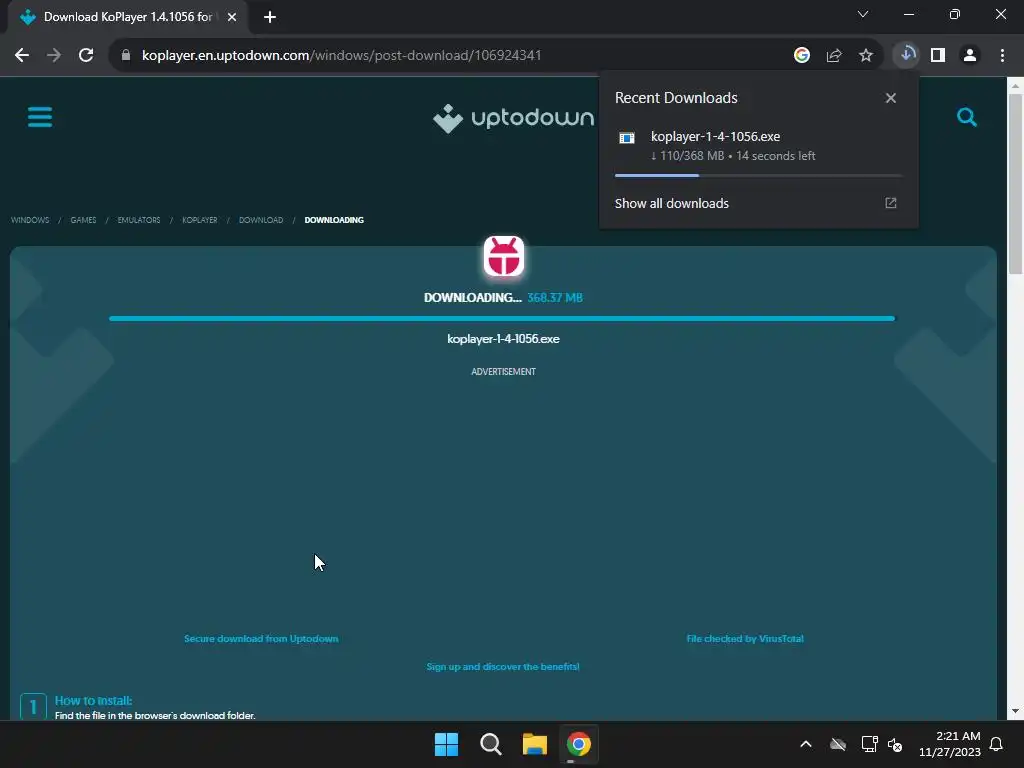The image size is (1024, 768).
Task: Click the Uptodown search magnifier icon
Action: click(x=967, y=118)
